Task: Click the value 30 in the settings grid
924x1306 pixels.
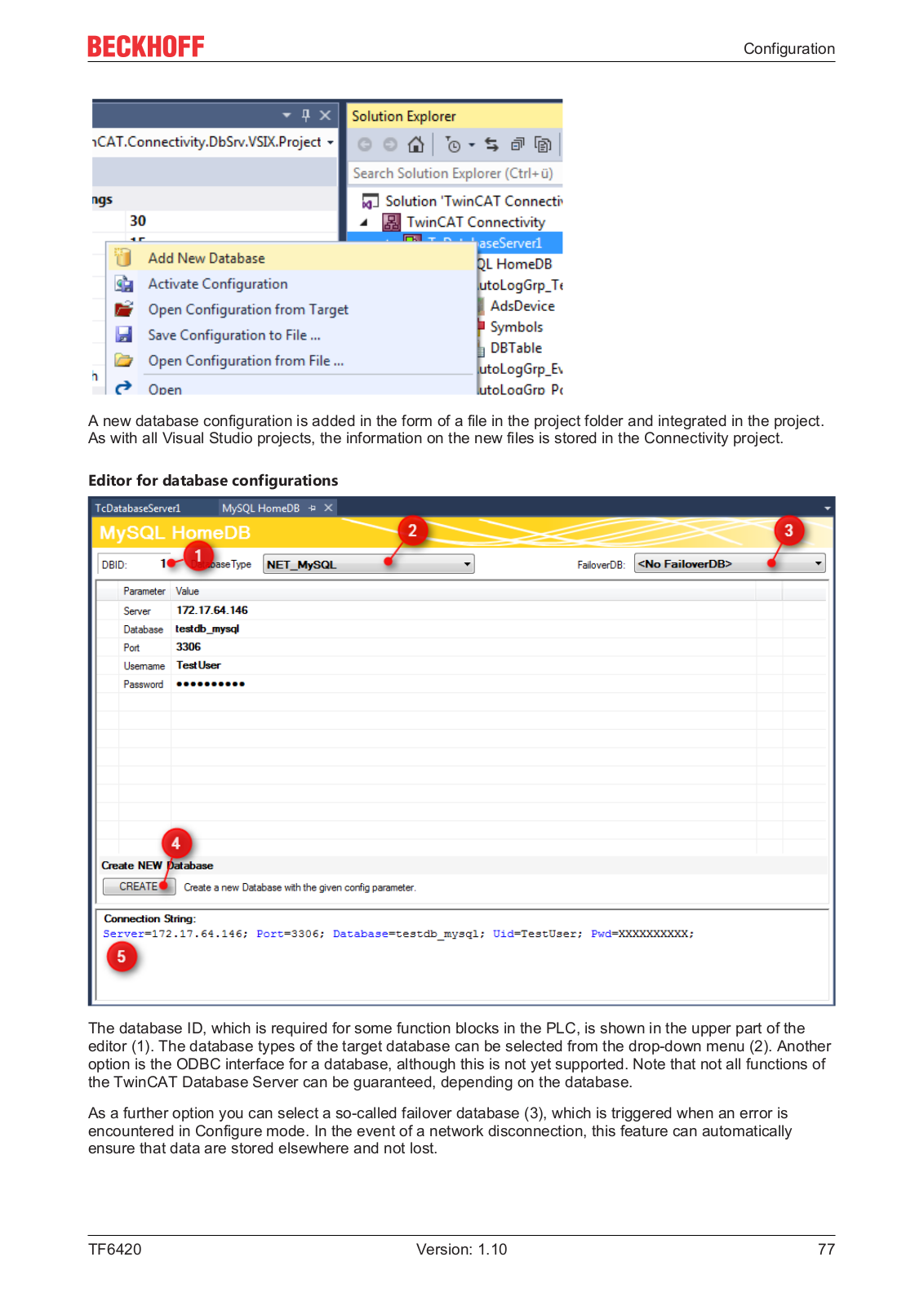Action: tap(138, 220)
